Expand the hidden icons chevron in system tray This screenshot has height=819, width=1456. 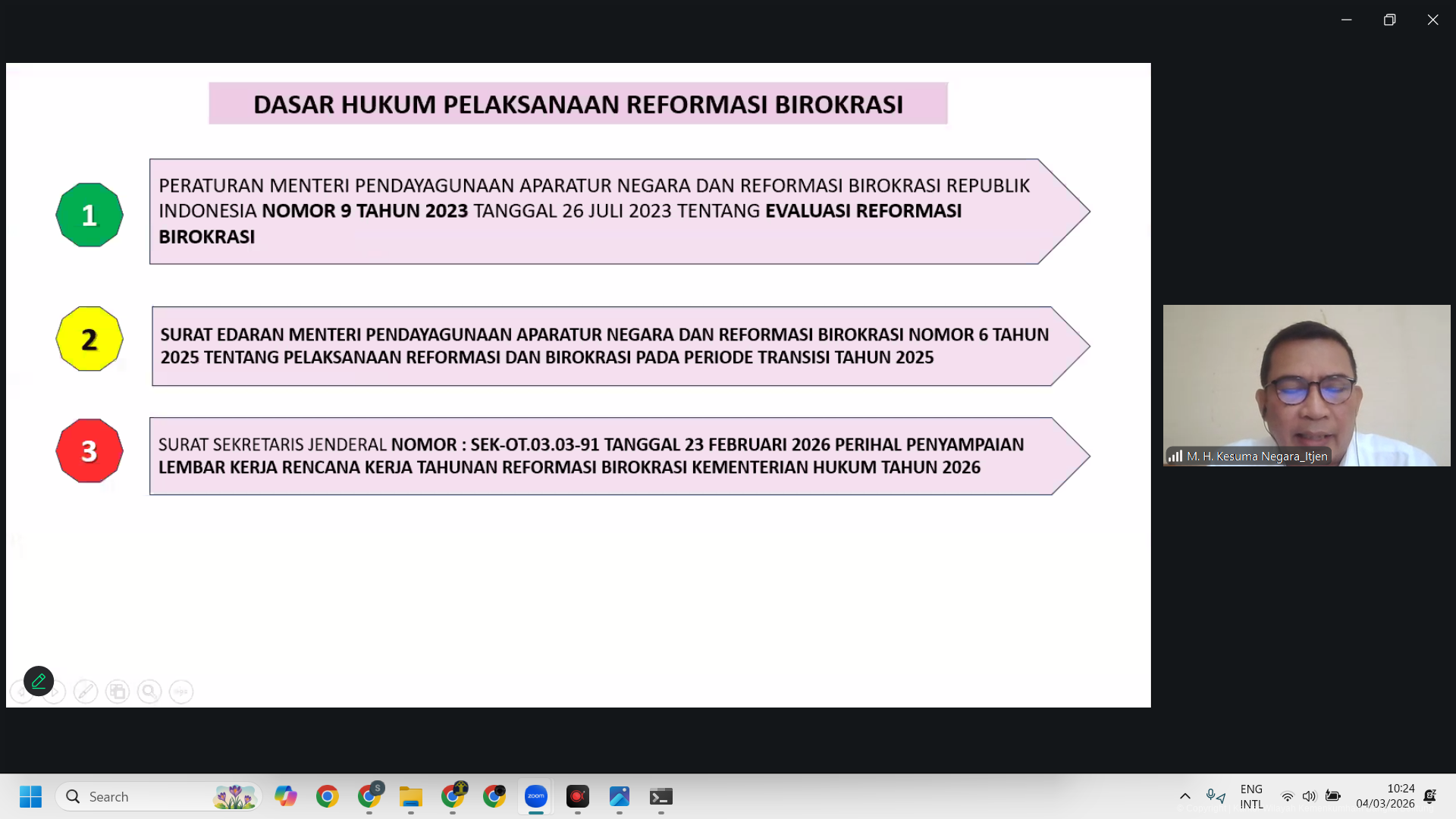(1185, 796)
